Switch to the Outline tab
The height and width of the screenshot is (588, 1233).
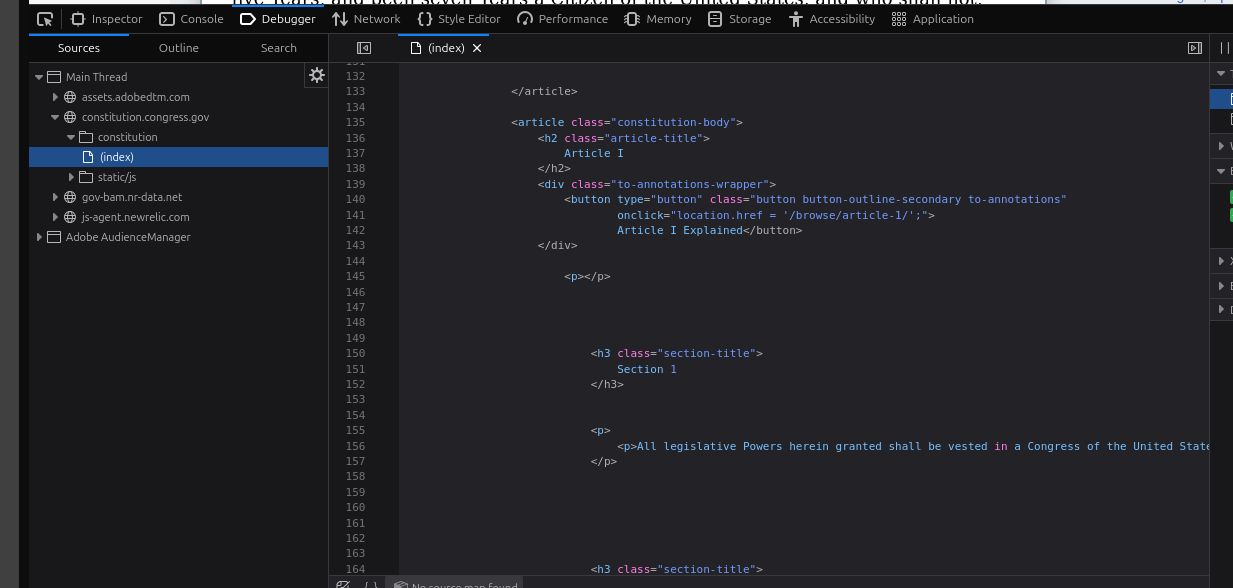click(178, 48)
